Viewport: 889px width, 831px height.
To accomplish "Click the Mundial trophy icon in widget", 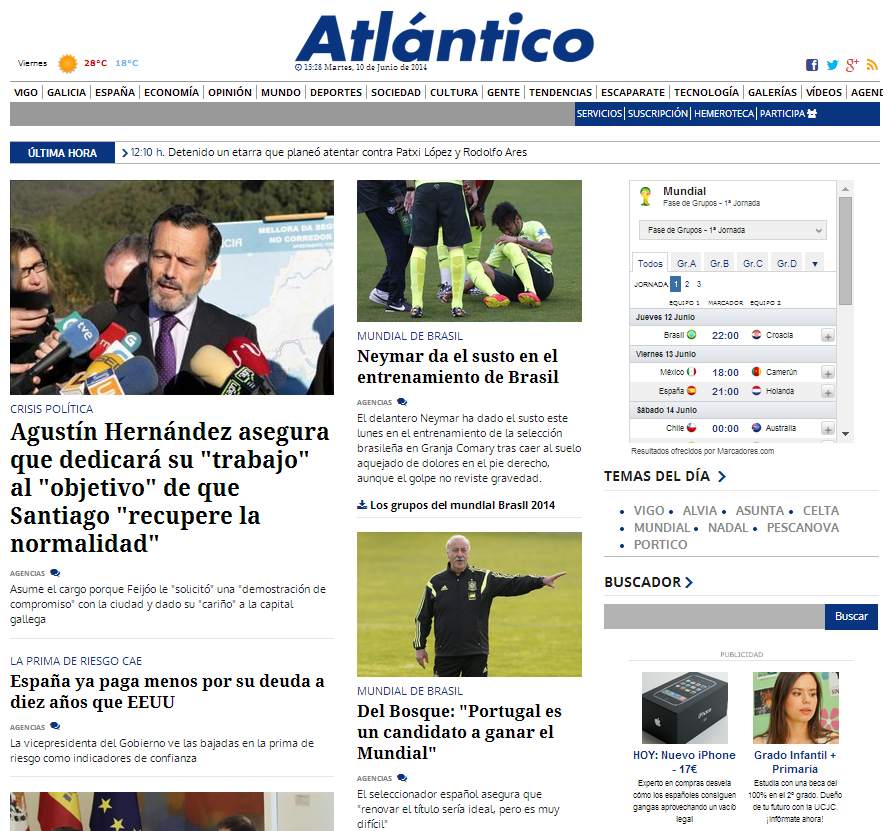I will [x=645, y=196].
